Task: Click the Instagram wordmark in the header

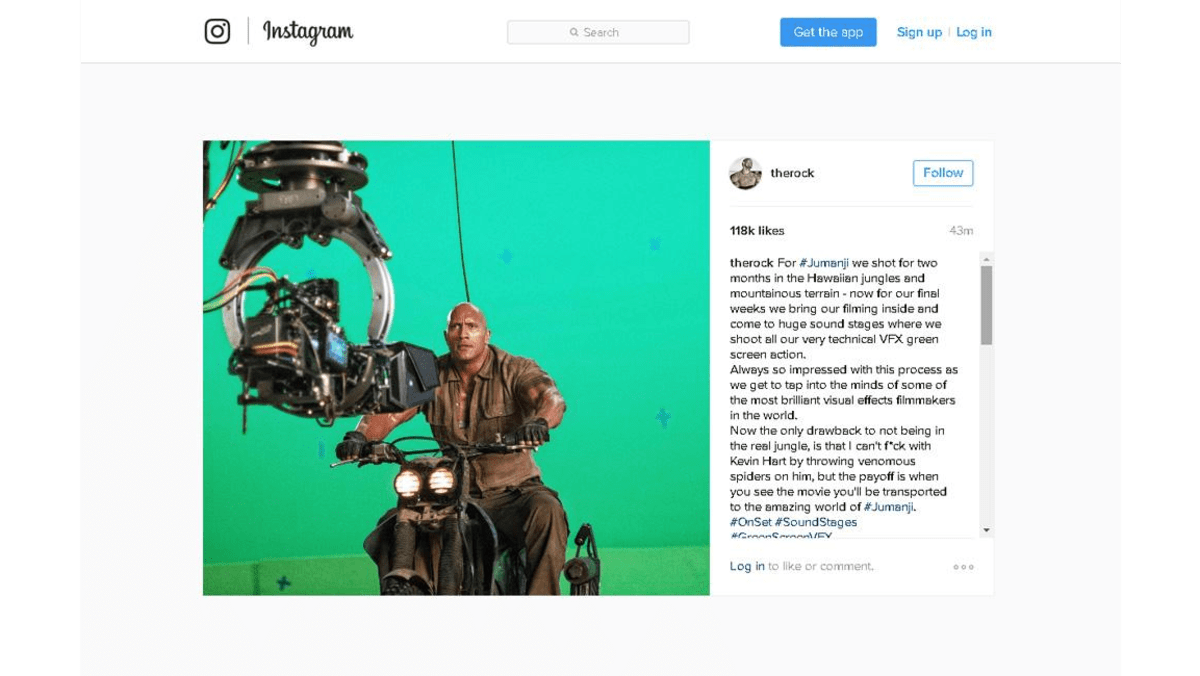Action: click(x=308, y=32)
